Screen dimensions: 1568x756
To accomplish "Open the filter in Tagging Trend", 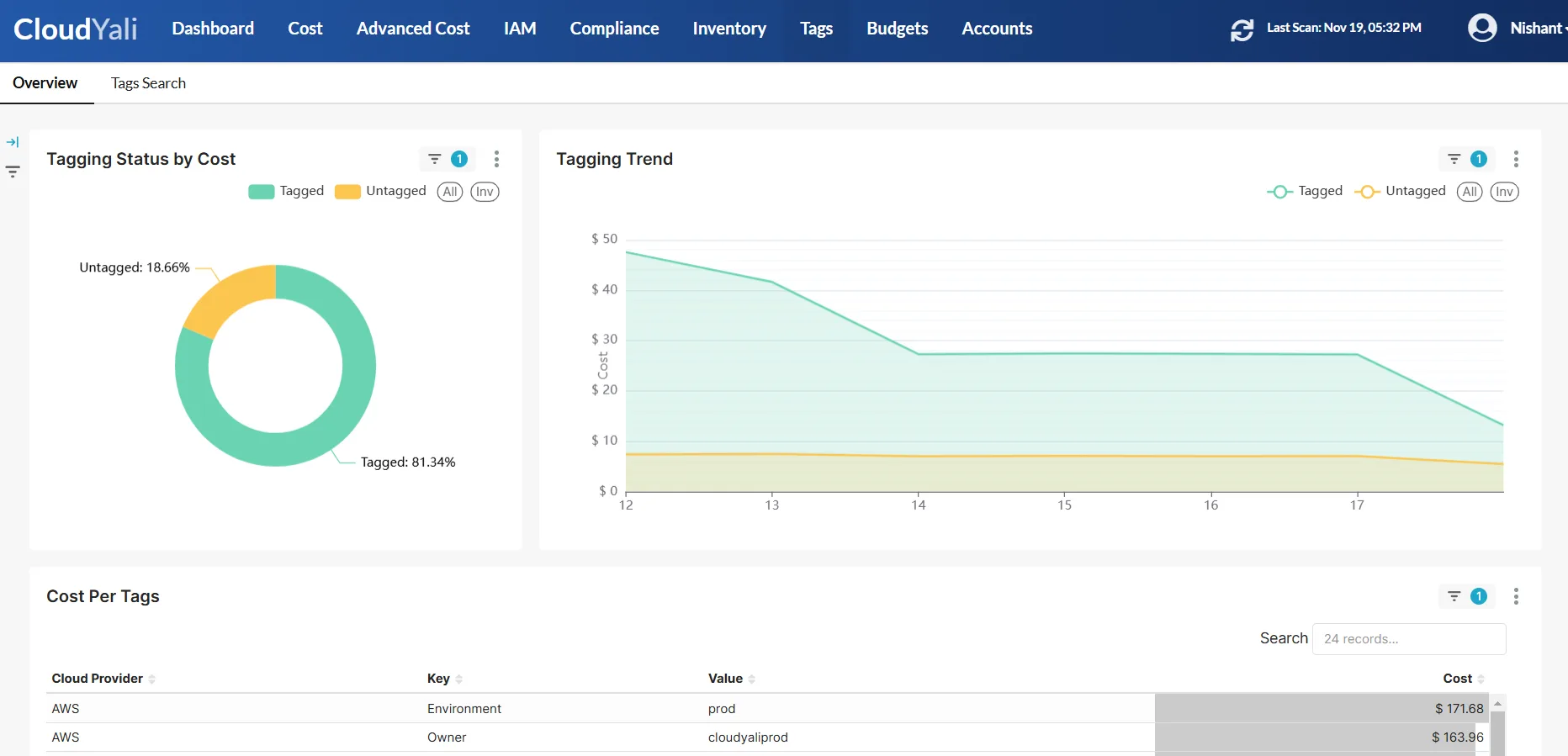I will click(x=1466, y=159).
